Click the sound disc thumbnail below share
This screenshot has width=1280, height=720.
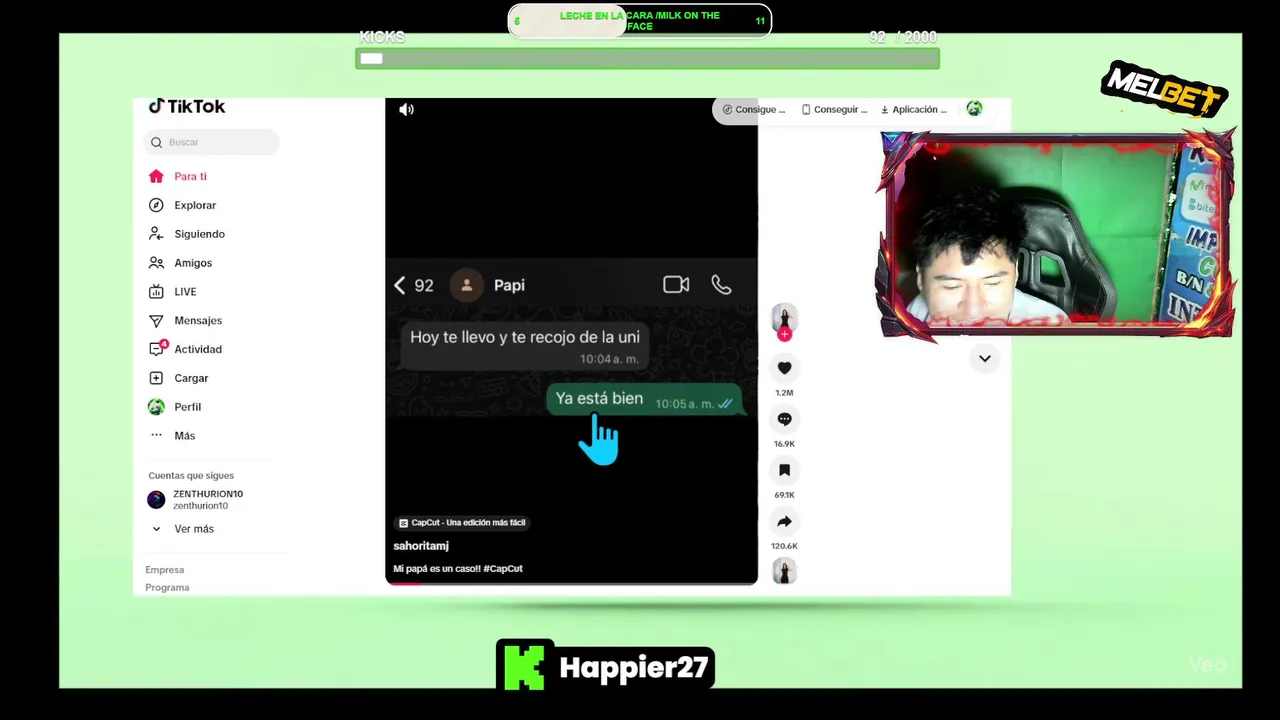point(784,572)
